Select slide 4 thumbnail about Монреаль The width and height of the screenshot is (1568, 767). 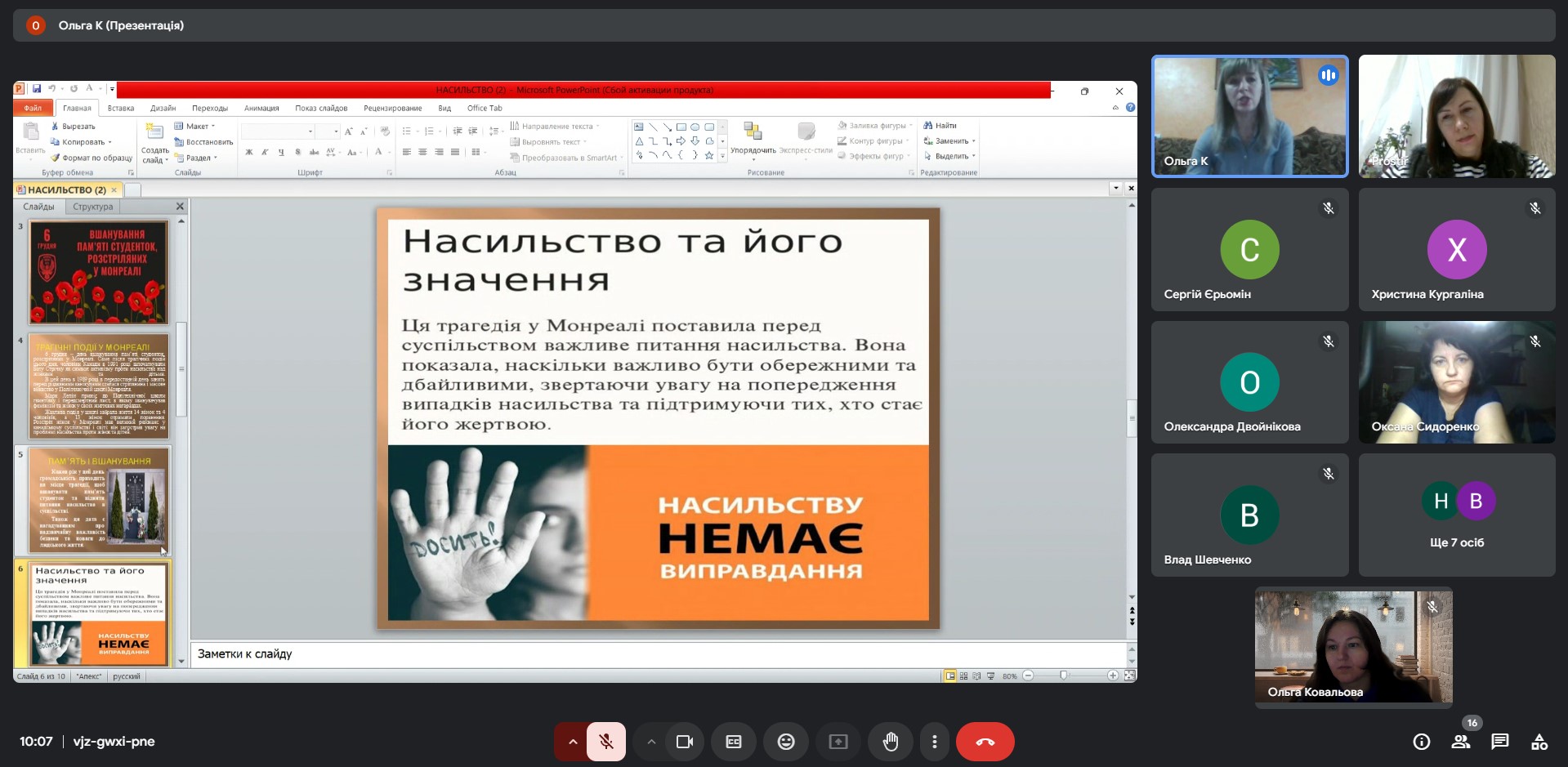(99, 386)
